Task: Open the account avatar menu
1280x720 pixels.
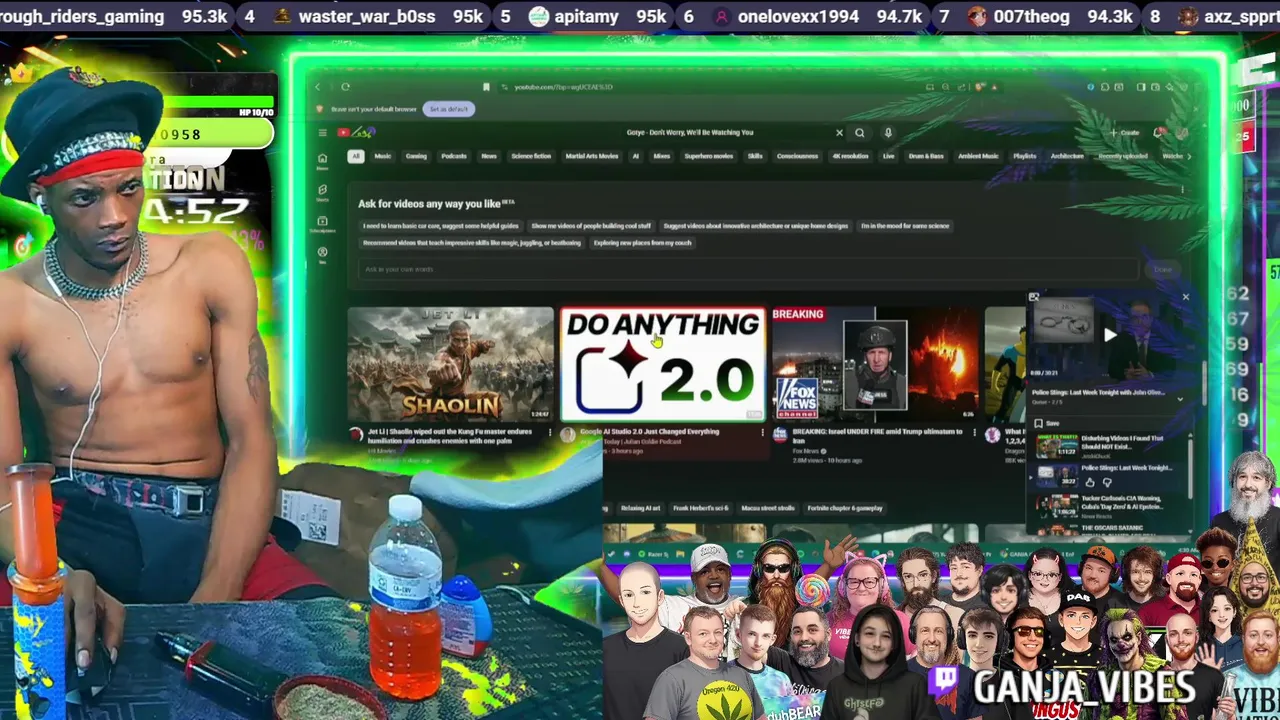Action: point(1182,133)
